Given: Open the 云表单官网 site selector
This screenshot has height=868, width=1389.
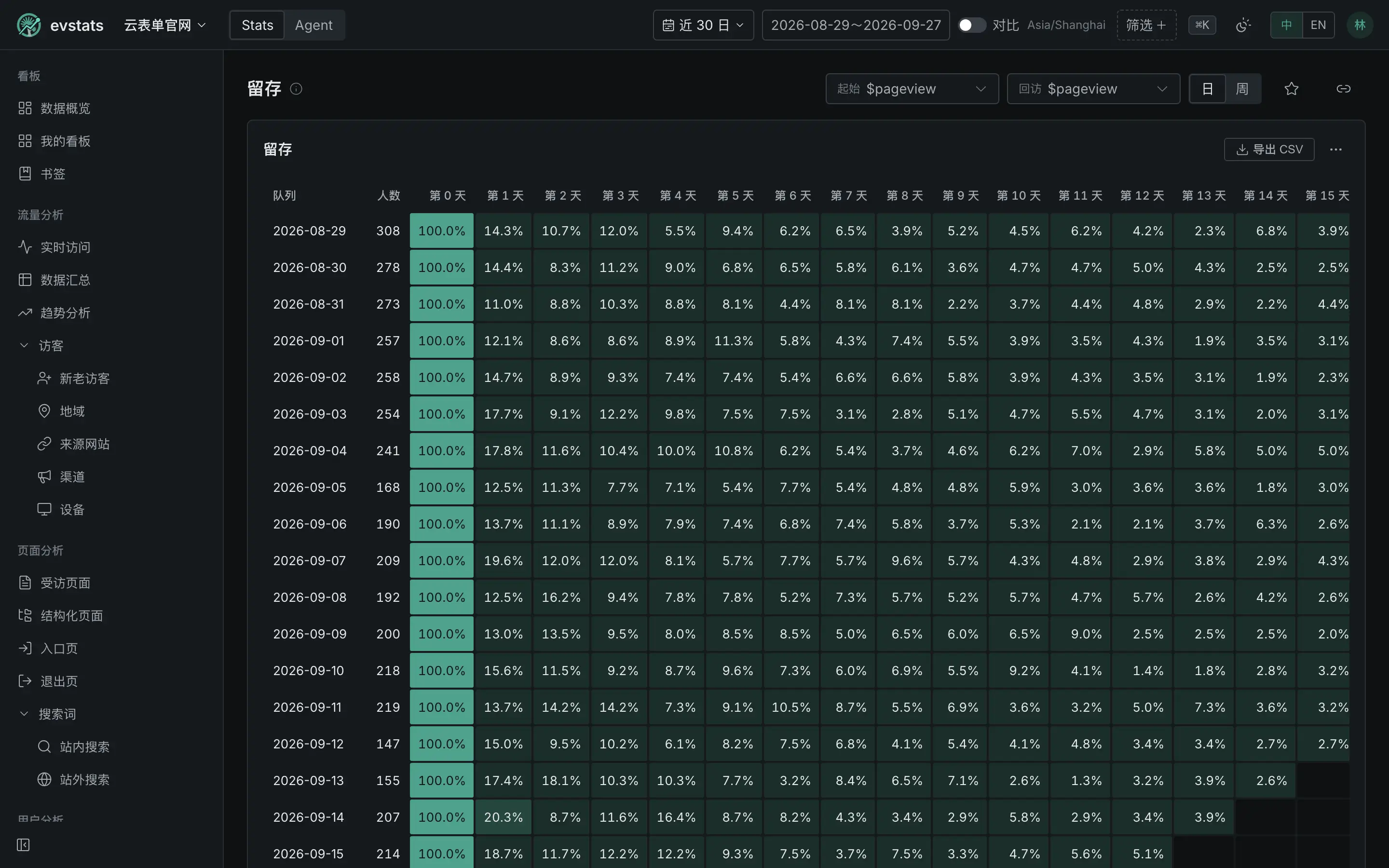Looking at the screenshot, I should (x=165, y=25).
